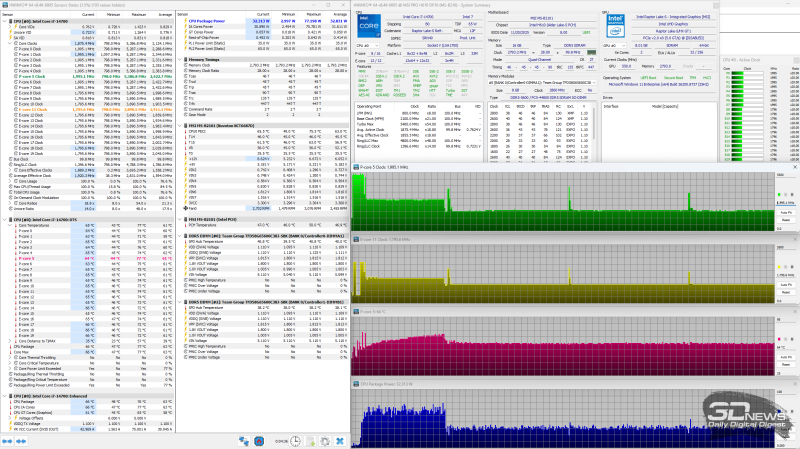
Task: Open the CPU #0 selector dropdown
Action: 368,45
